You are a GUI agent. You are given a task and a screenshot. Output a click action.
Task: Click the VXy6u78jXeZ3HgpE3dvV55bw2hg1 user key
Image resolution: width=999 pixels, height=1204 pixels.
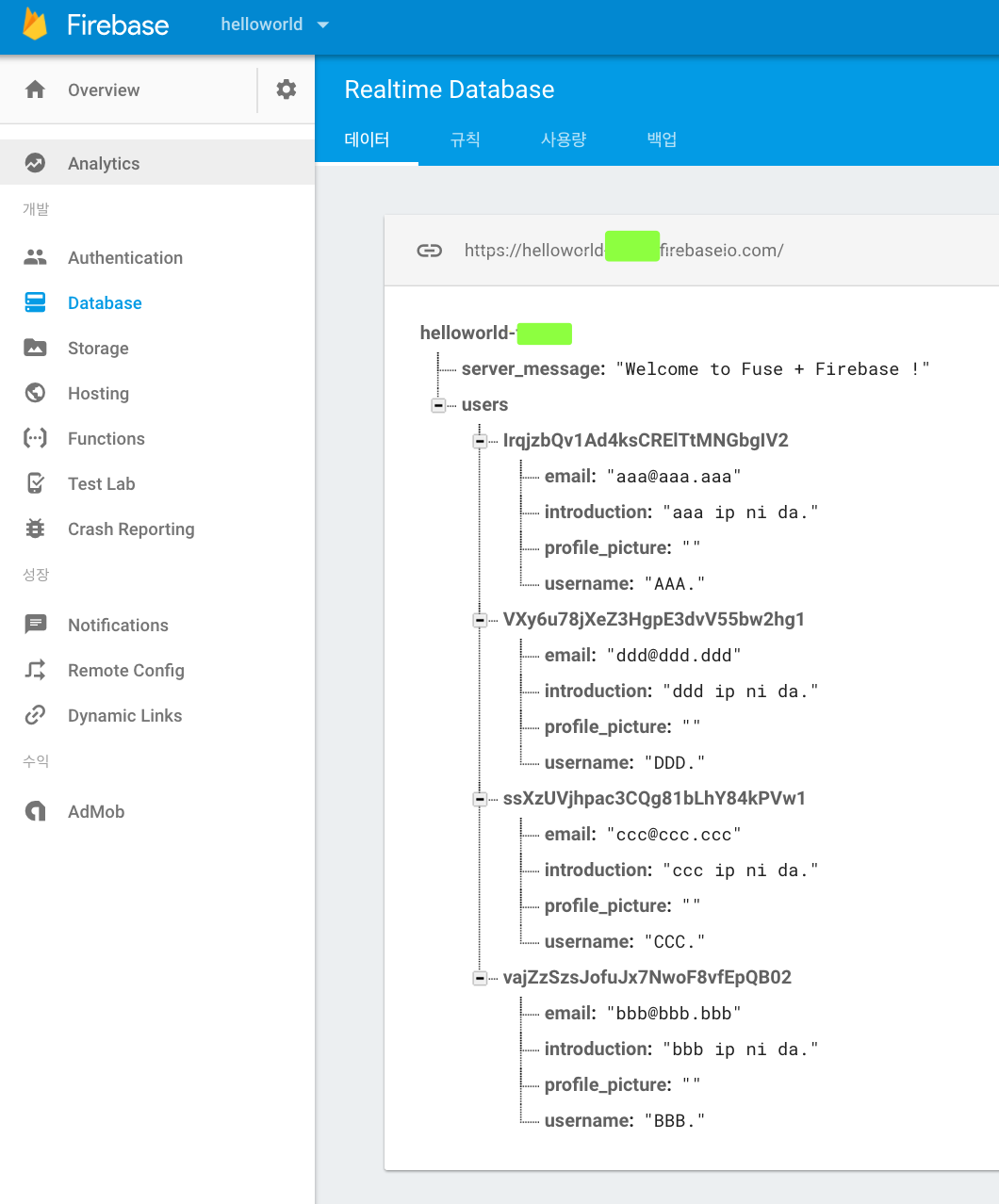point(654,620)
